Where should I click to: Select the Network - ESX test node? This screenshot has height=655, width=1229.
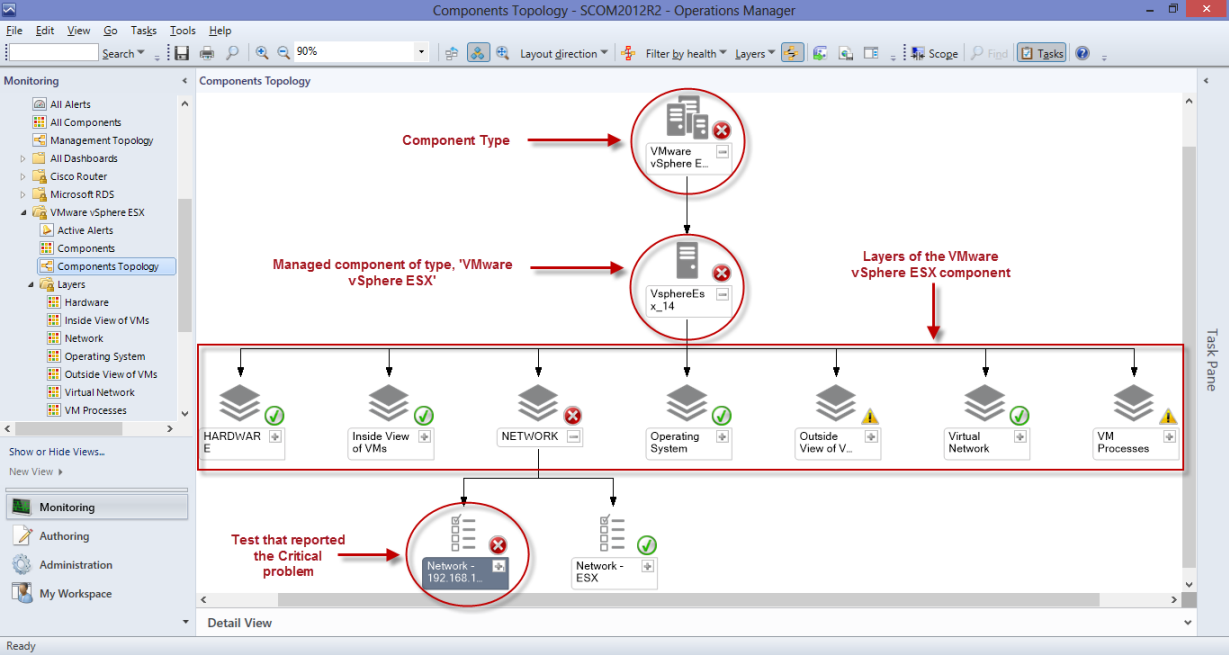click(x=615, y=551)
